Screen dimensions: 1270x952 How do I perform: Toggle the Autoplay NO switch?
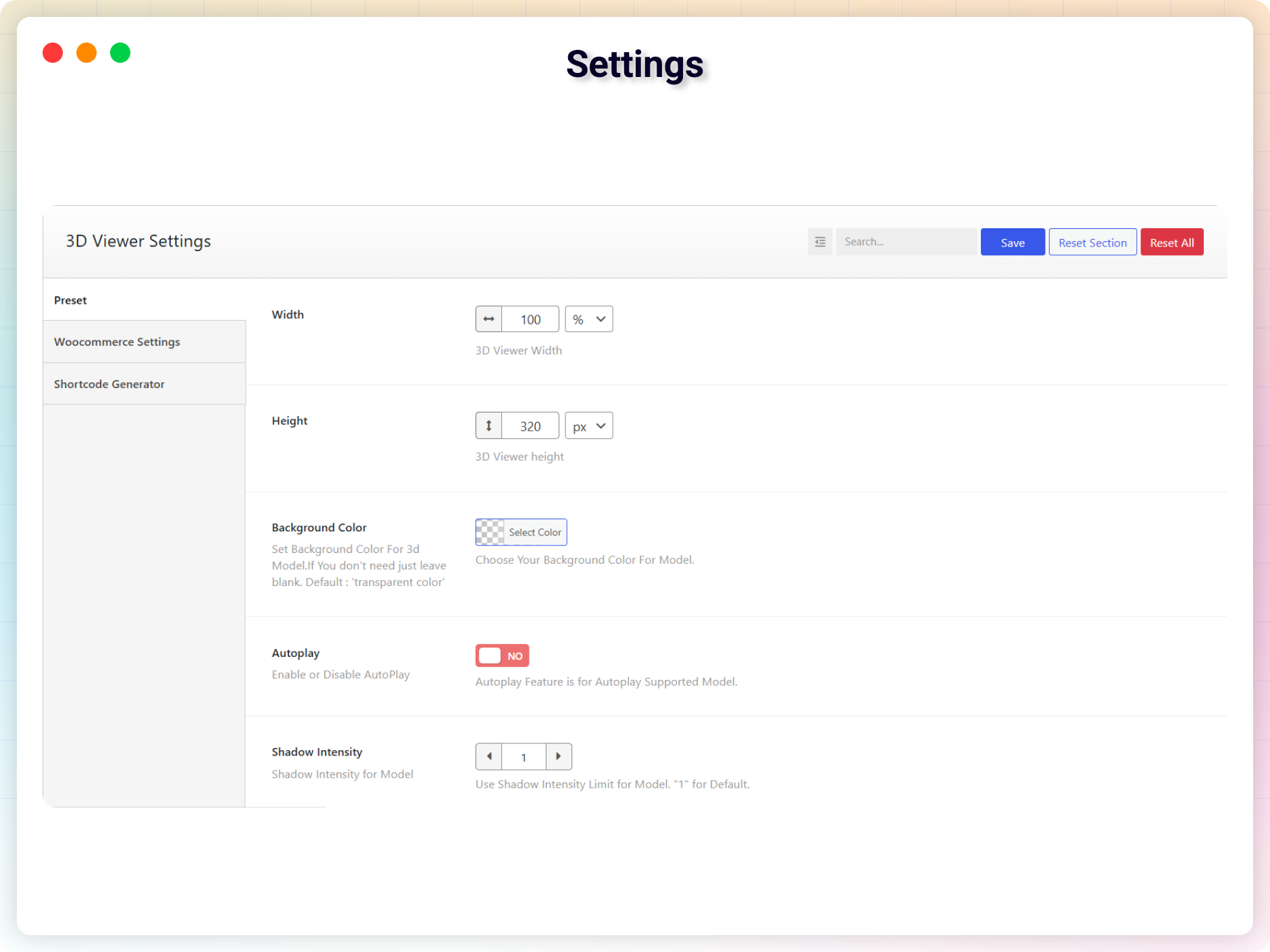(502, 656)
